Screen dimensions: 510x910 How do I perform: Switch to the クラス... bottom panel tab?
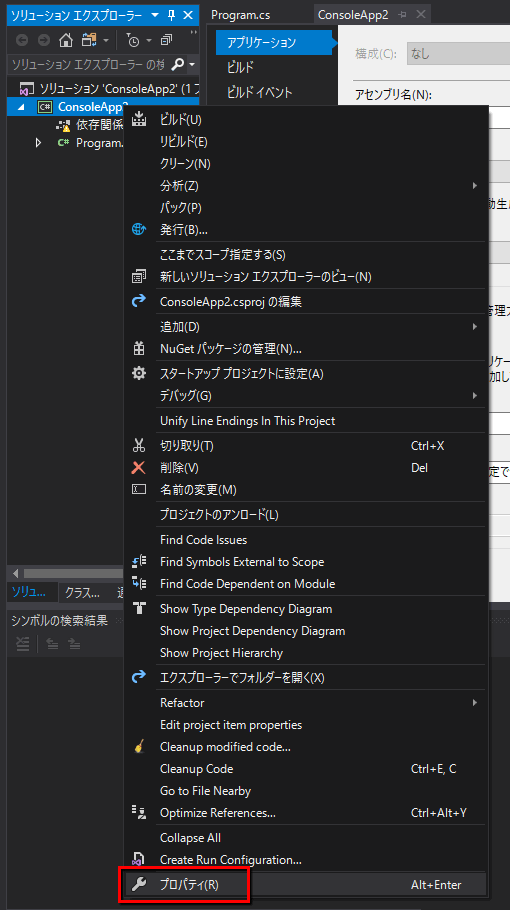(x=82, y=593)
